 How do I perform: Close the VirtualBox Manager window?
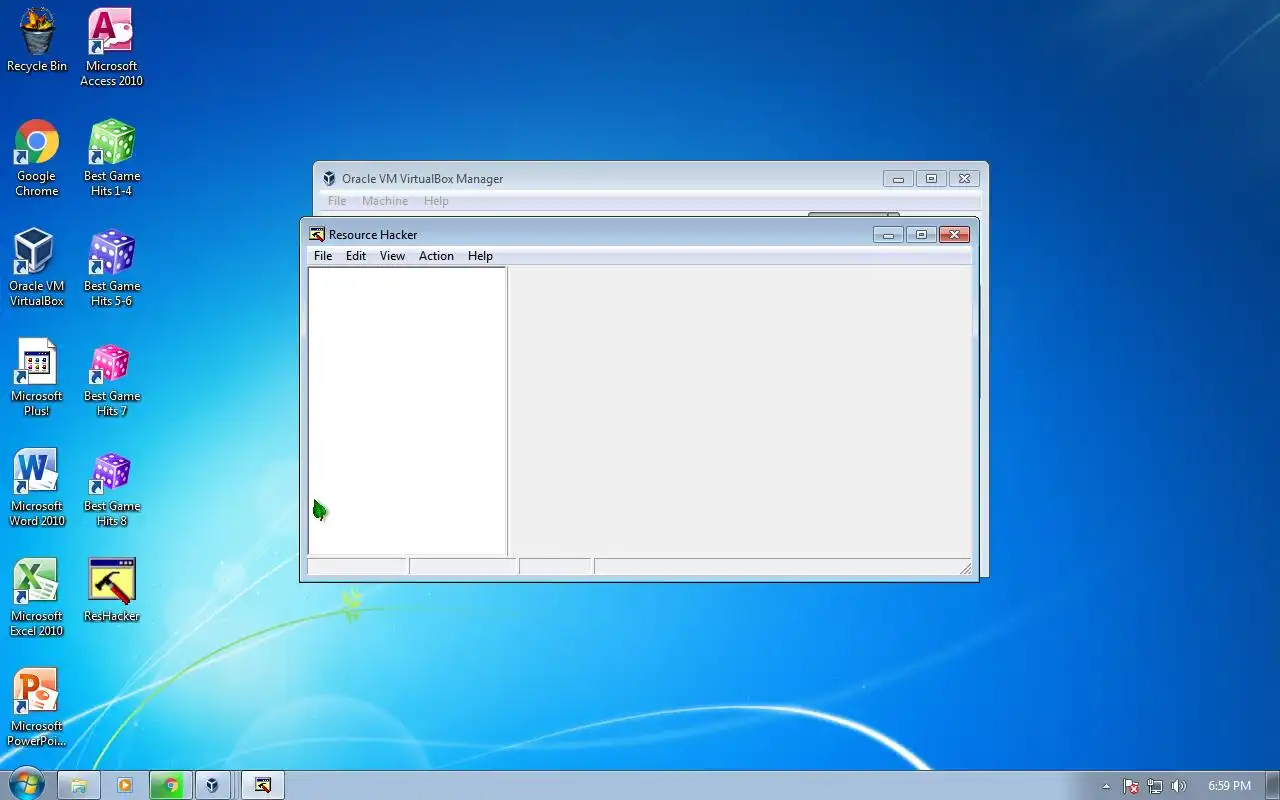[964, 179]
